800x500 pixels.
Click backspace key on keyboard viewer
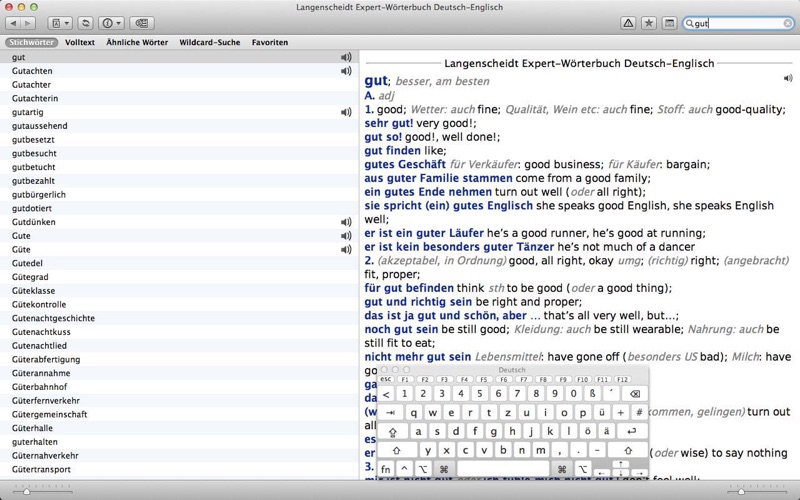[x=635, y=394]
